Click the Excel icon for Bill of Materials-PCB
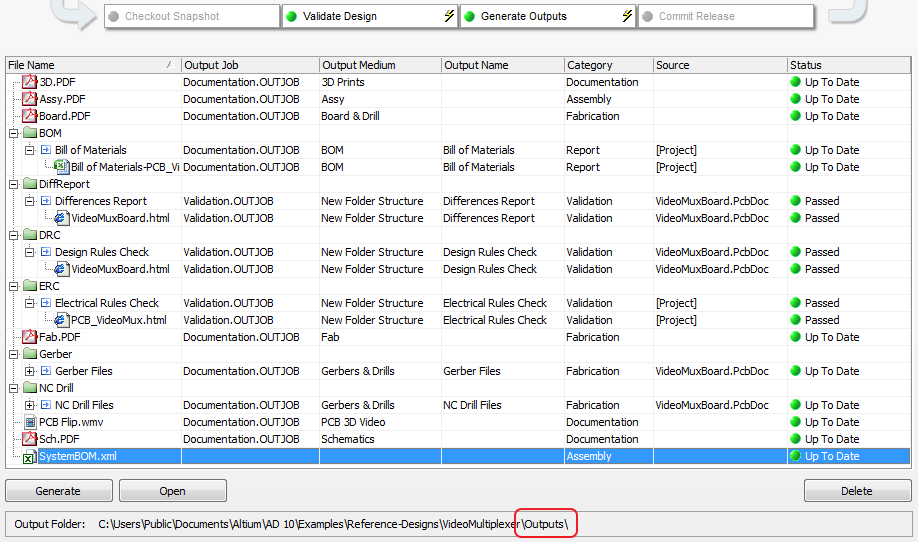 pyautogui.click(x=62, y=167)
